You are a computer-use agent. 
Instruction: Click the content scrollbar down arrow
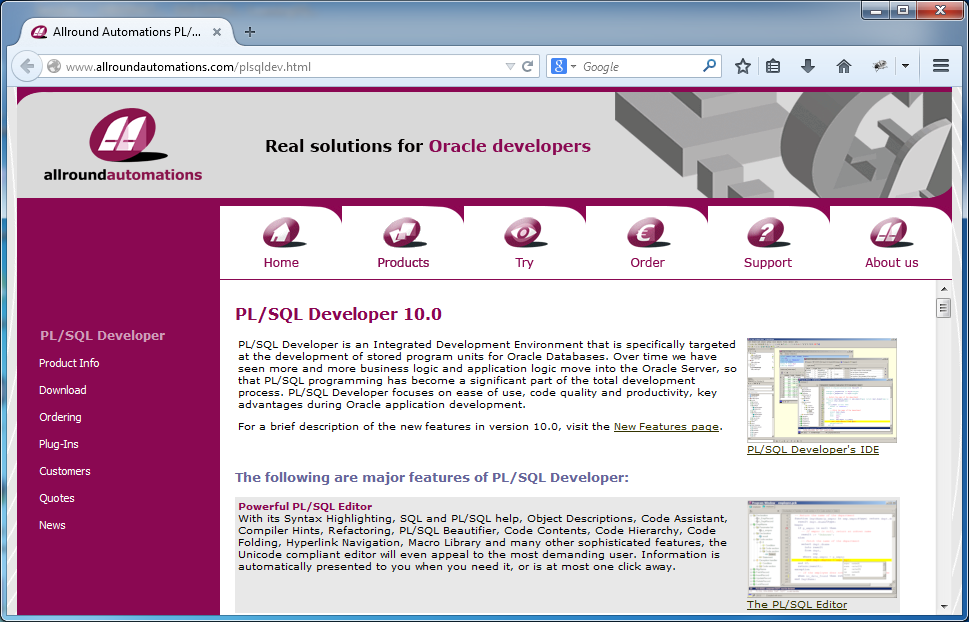click(x=944, y=607)
